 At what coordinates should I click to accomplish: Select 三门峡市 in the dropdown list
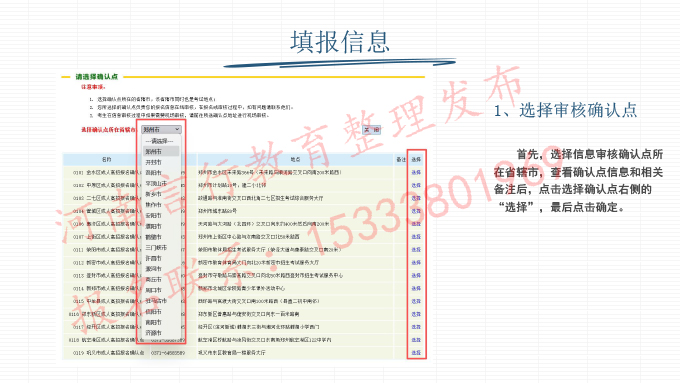156,248
